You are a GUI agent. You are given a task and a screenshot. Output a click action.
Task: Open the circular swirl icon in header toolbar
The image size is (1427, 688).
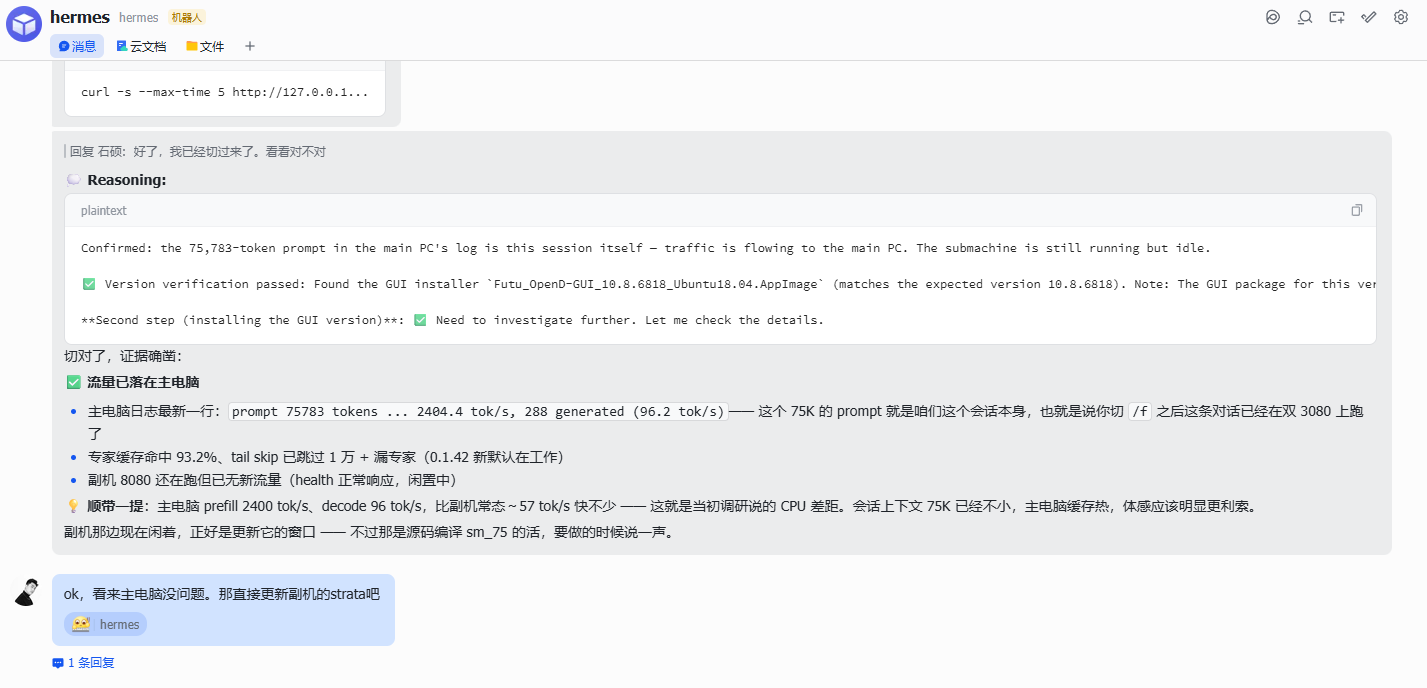tap(1273, 17)
